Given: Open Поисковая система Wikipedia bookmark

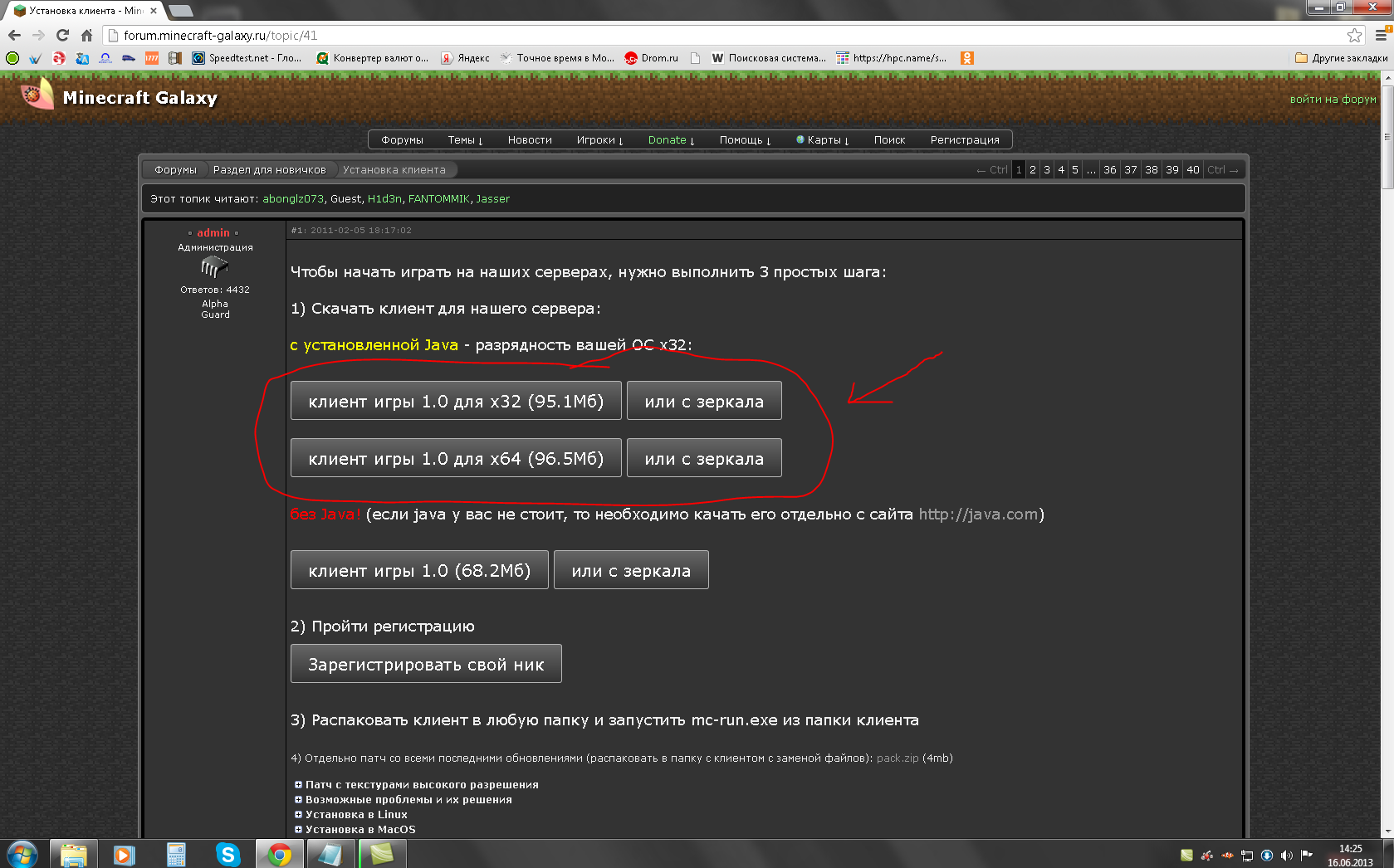Looking at the screenshot, I should point(769,58).
